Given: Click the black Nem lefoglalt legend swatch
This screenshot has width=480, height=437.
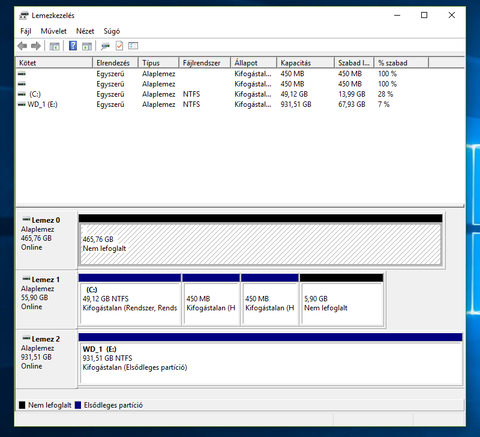Looking at the screenshot, I should point(22,405).
